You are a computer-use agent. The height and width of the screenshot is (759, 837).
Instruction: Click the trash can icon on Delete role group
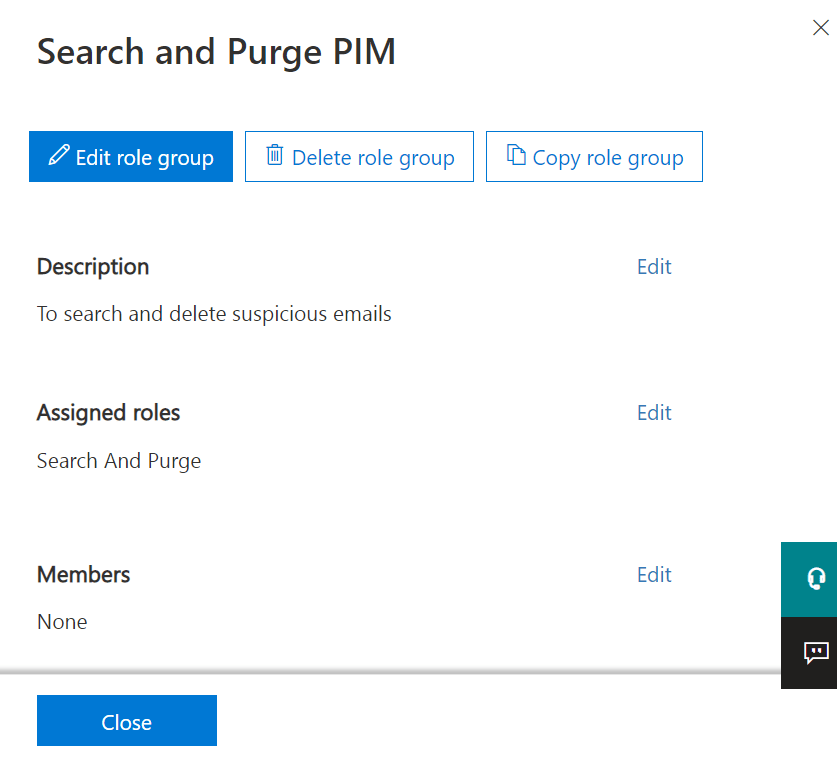point(274,156)
